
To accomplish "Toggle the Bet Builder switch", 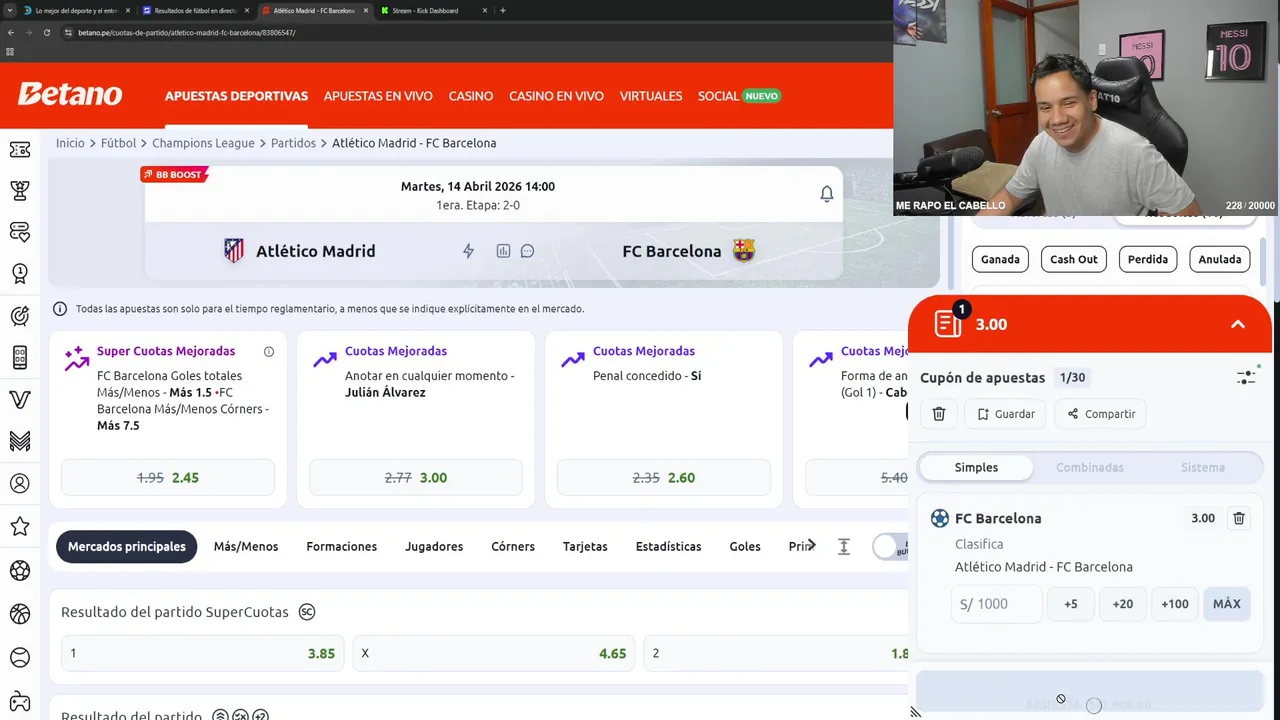I will click(889, 546).
